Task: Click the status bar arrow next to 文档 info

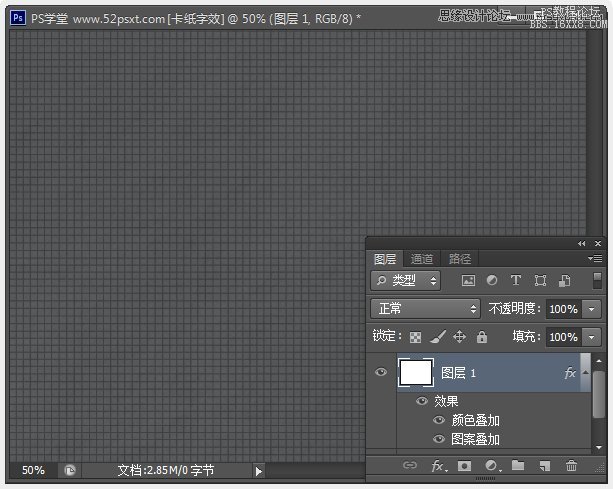Action: (258, 471)
